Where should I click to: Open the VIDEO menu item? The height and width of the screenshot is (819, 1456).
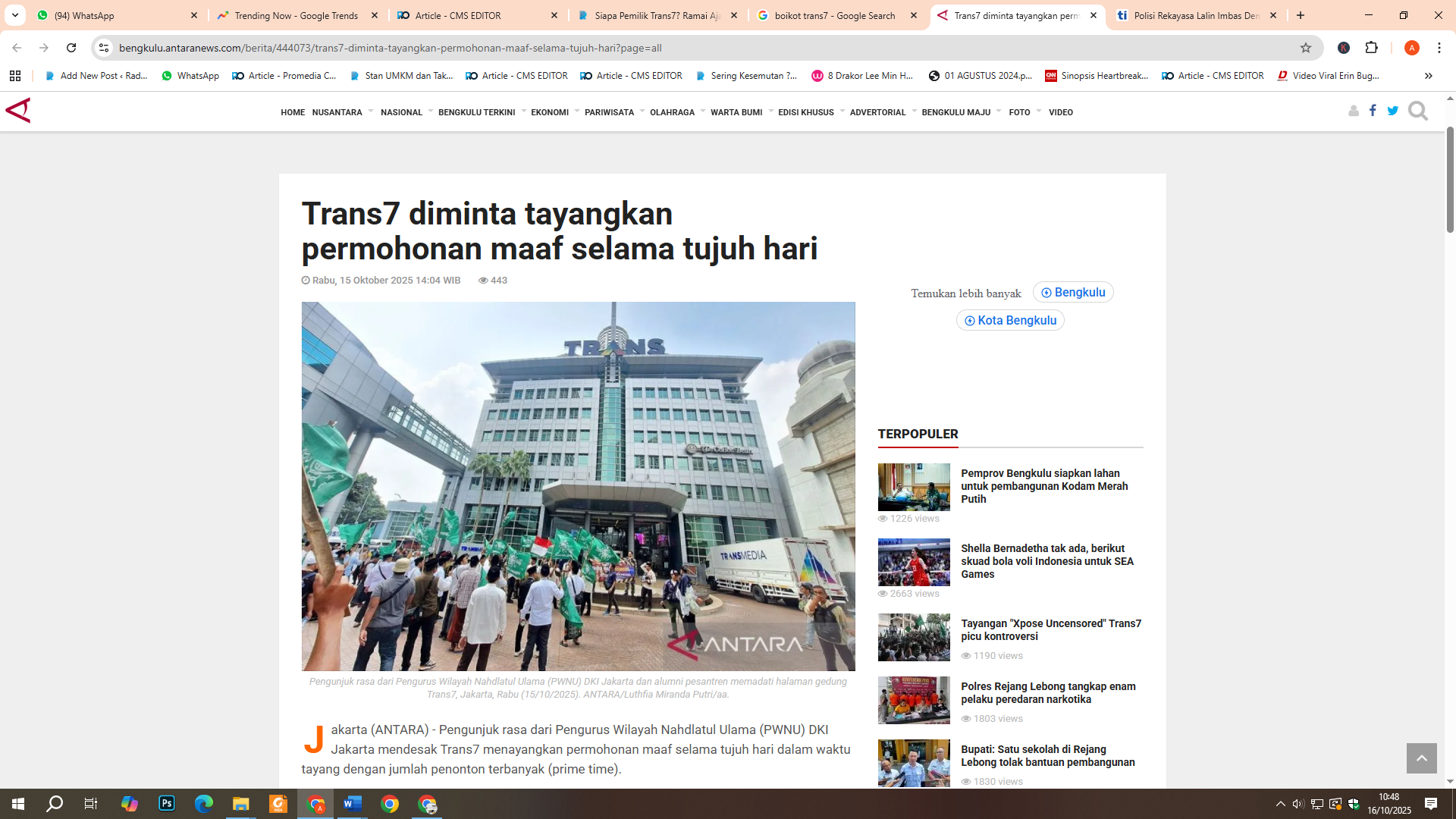click(x=1060, y=112)
